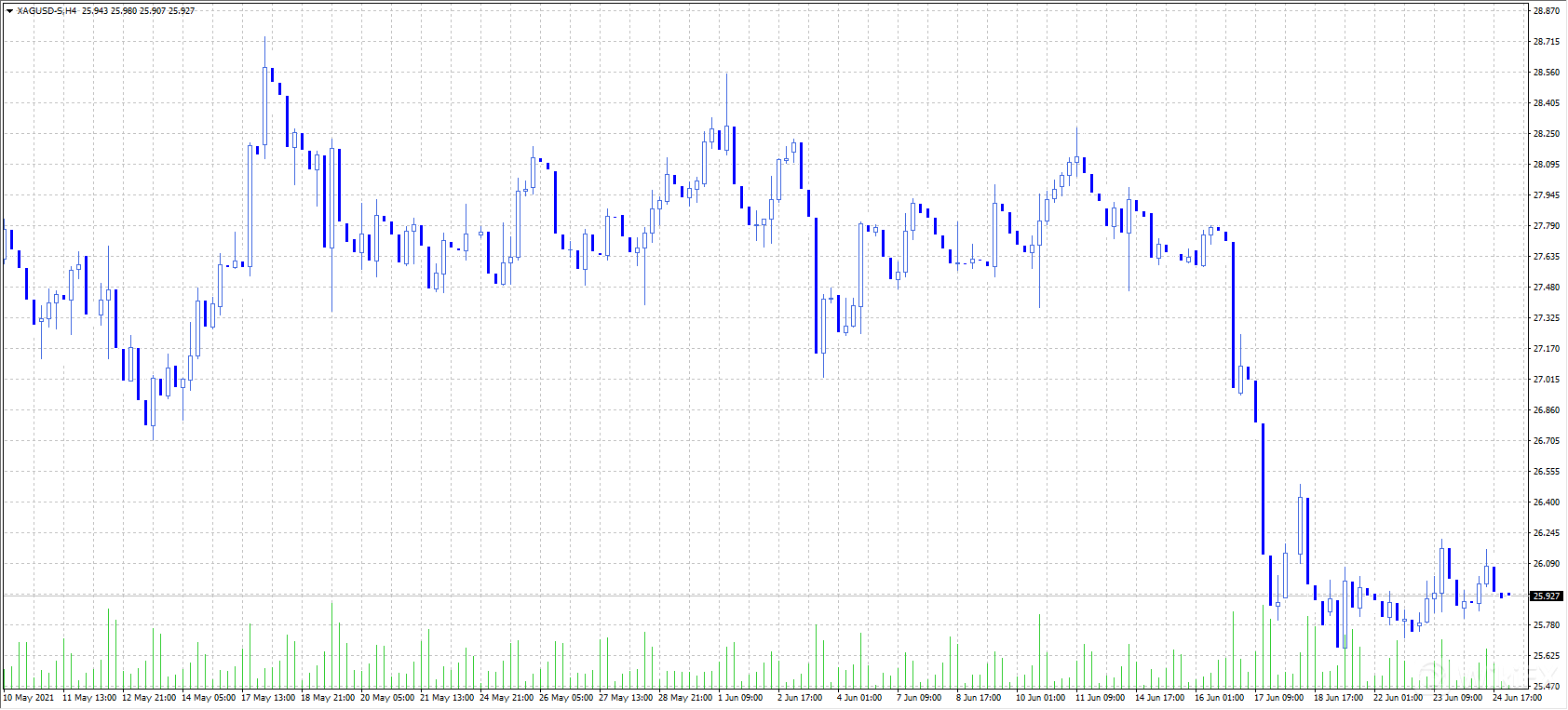The width and height of the screenshot is (1568, 710).
Task: Click the XAGUSD-S,H4 chart symbol label
Action: tap(47, 11)
